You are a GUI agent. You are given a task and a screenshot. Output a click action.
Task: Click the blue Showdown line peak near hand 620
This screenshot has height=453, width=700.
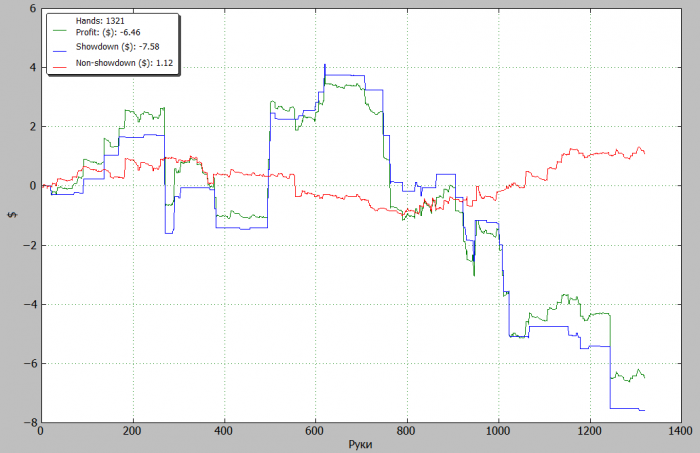pos(325,65)
